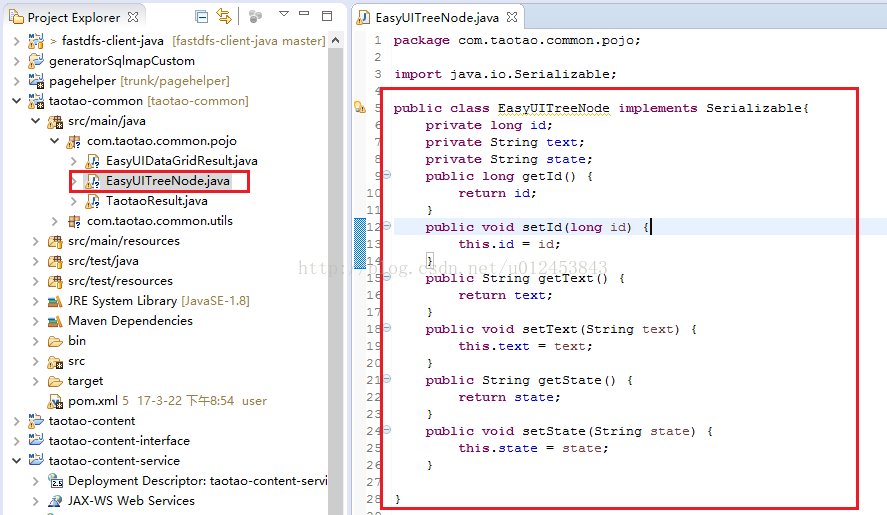This screenshot has width=887, height=515.
Task: Click the com.taotao.common.utils package icon
Action: (x=74, y=221)
